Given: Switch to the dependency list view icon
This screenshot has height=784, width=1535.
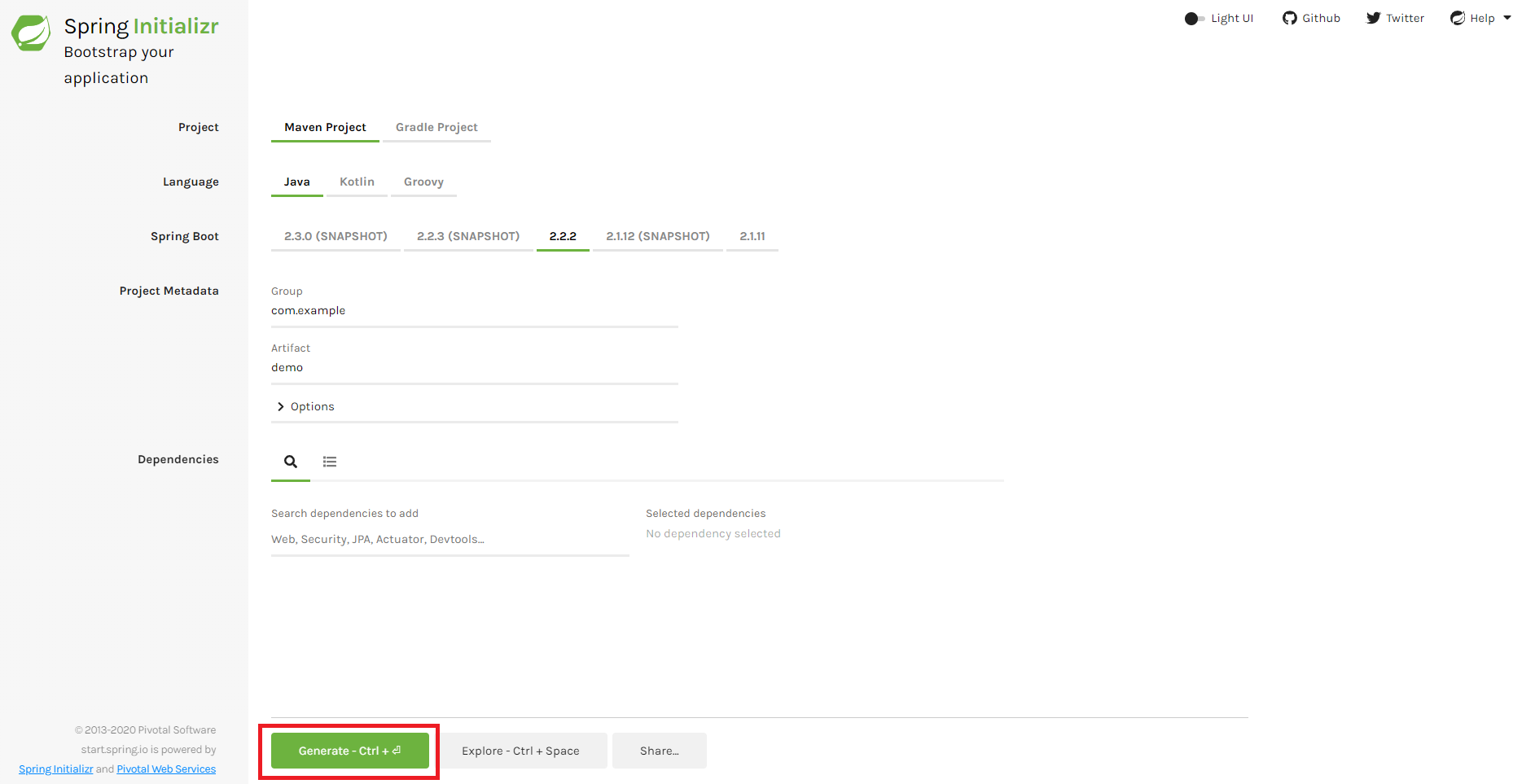Looking at the screenshot, I should (330, 462).
